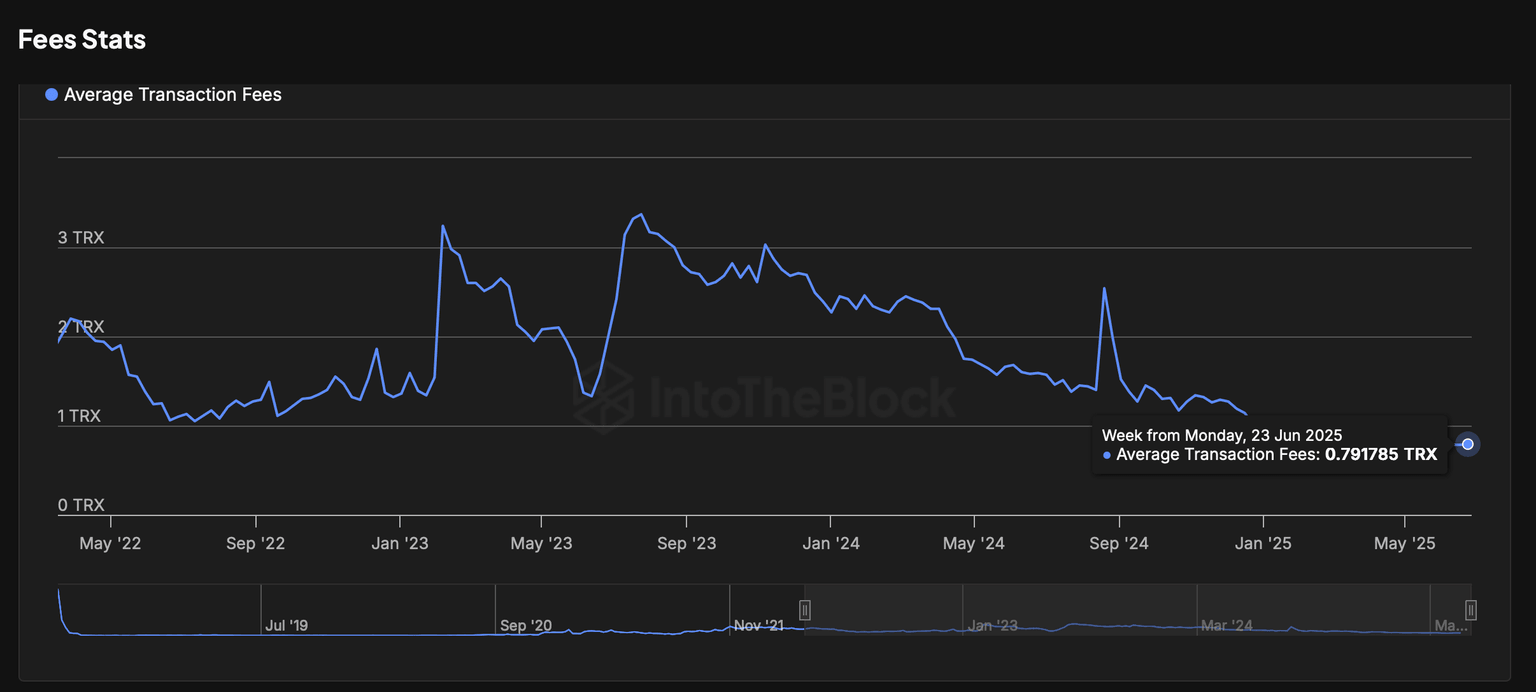Click the Jan '24 x-axis label
Viewport: 1536px width, 692px height.
tap(831, 544)
